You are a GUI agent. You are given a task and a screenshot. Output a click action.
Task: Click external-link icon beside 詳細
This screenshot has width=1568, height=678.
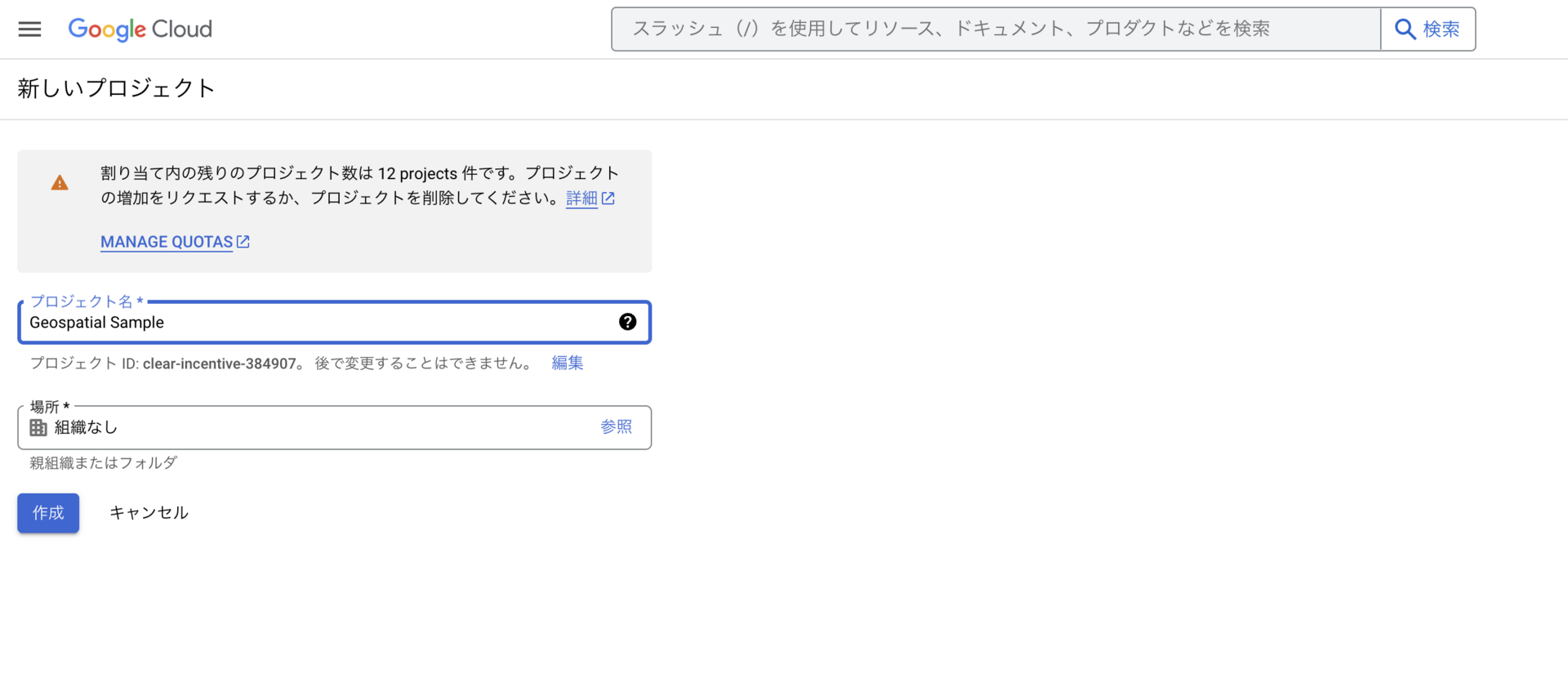(x=608, y=198)
